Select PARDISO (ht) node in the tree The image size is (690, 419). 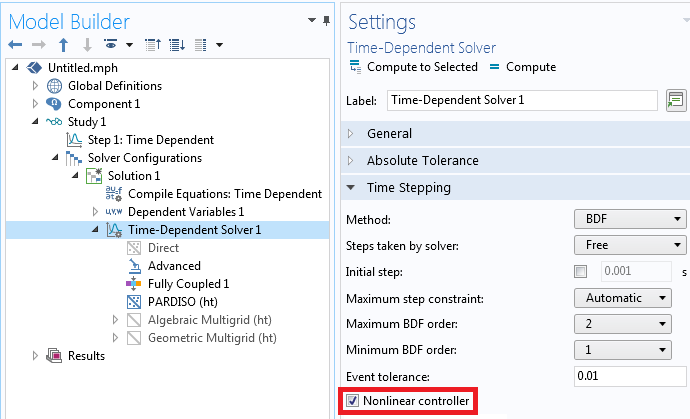(x=186, y=302)
